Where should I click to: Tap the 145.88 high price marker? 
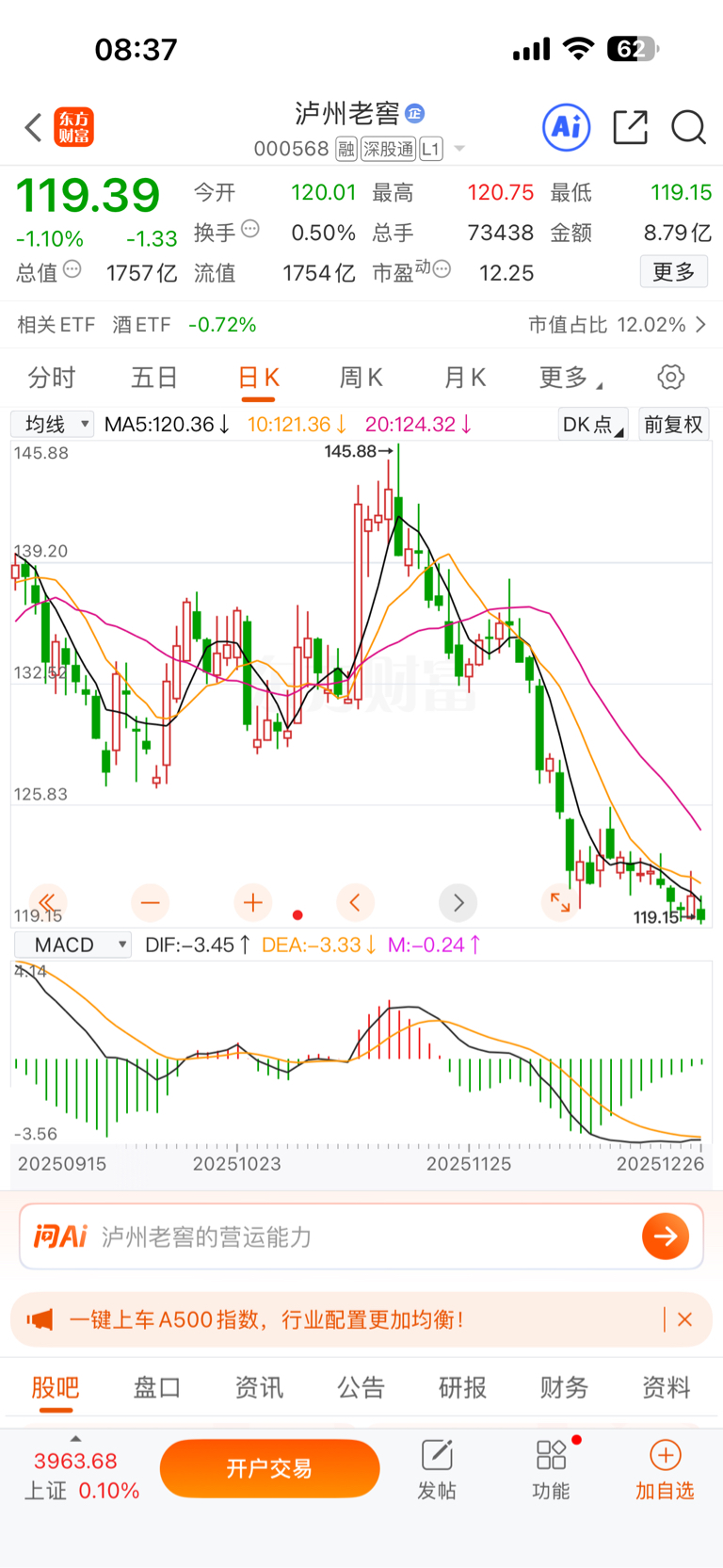point(358,451)
